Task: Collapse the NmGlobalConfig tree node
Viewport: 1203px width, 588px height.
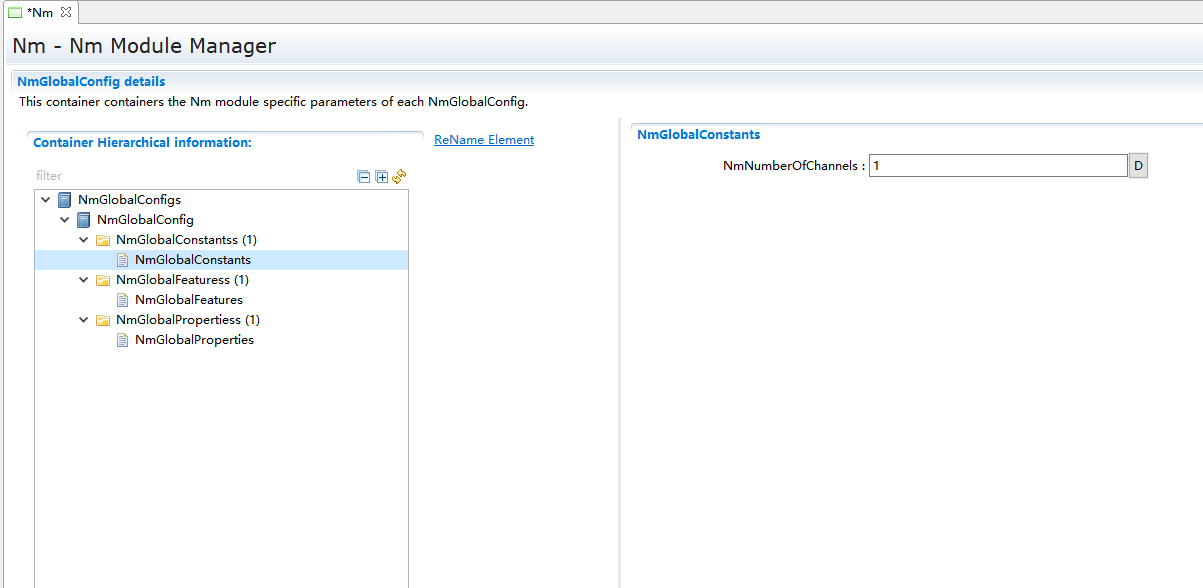Action: pos(65,220)
